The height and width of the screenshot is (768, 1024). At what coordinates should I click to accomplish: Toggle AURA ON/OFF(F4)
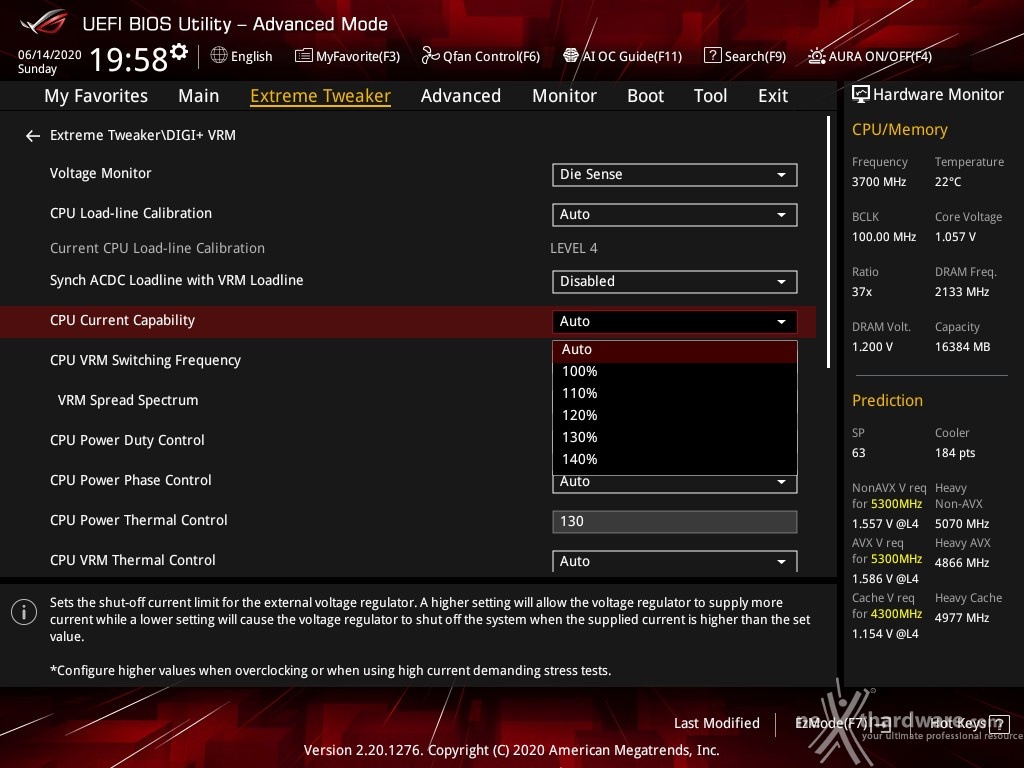click(x=870, y=56)
